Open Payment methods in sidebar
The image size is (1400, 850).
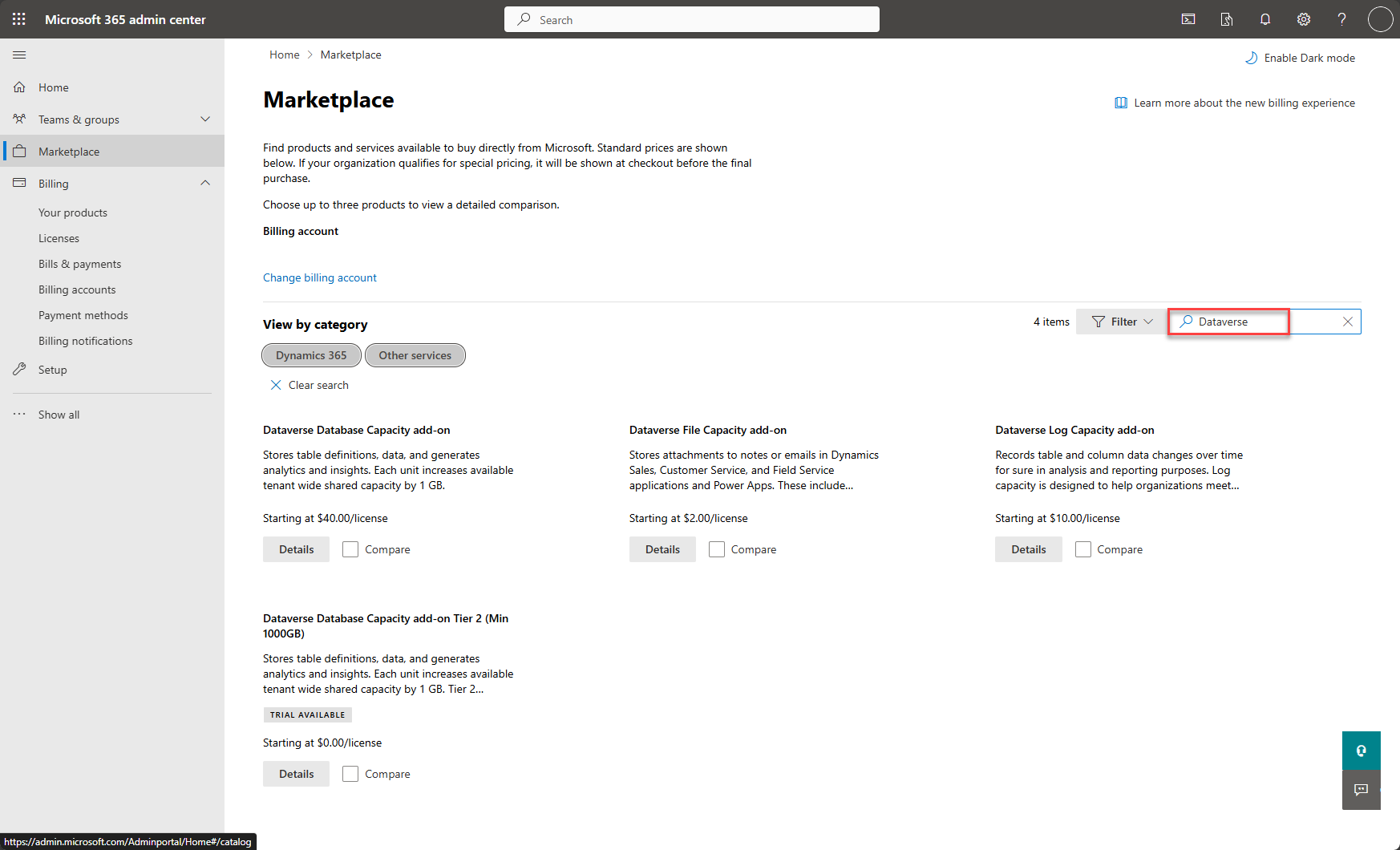pyautogui.click(x=83, y=315)
